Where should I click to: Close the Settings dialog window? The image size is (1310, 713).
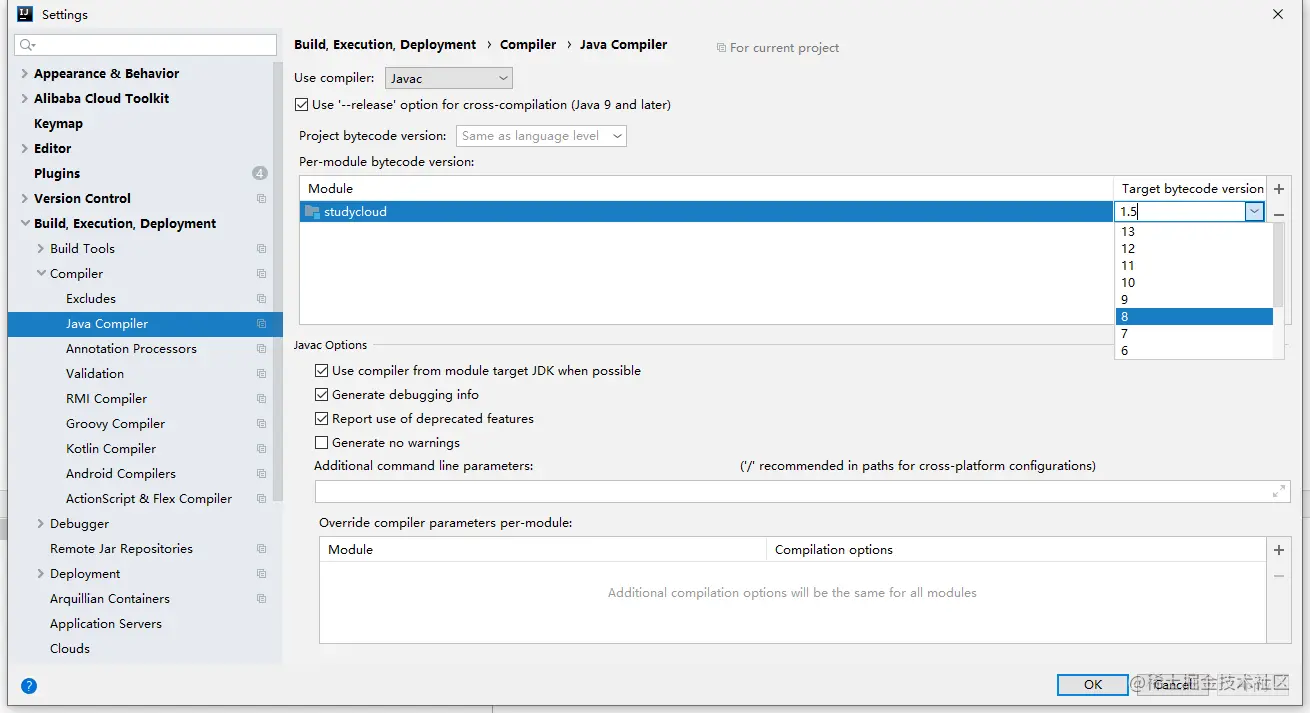(x=1278, y=14)
